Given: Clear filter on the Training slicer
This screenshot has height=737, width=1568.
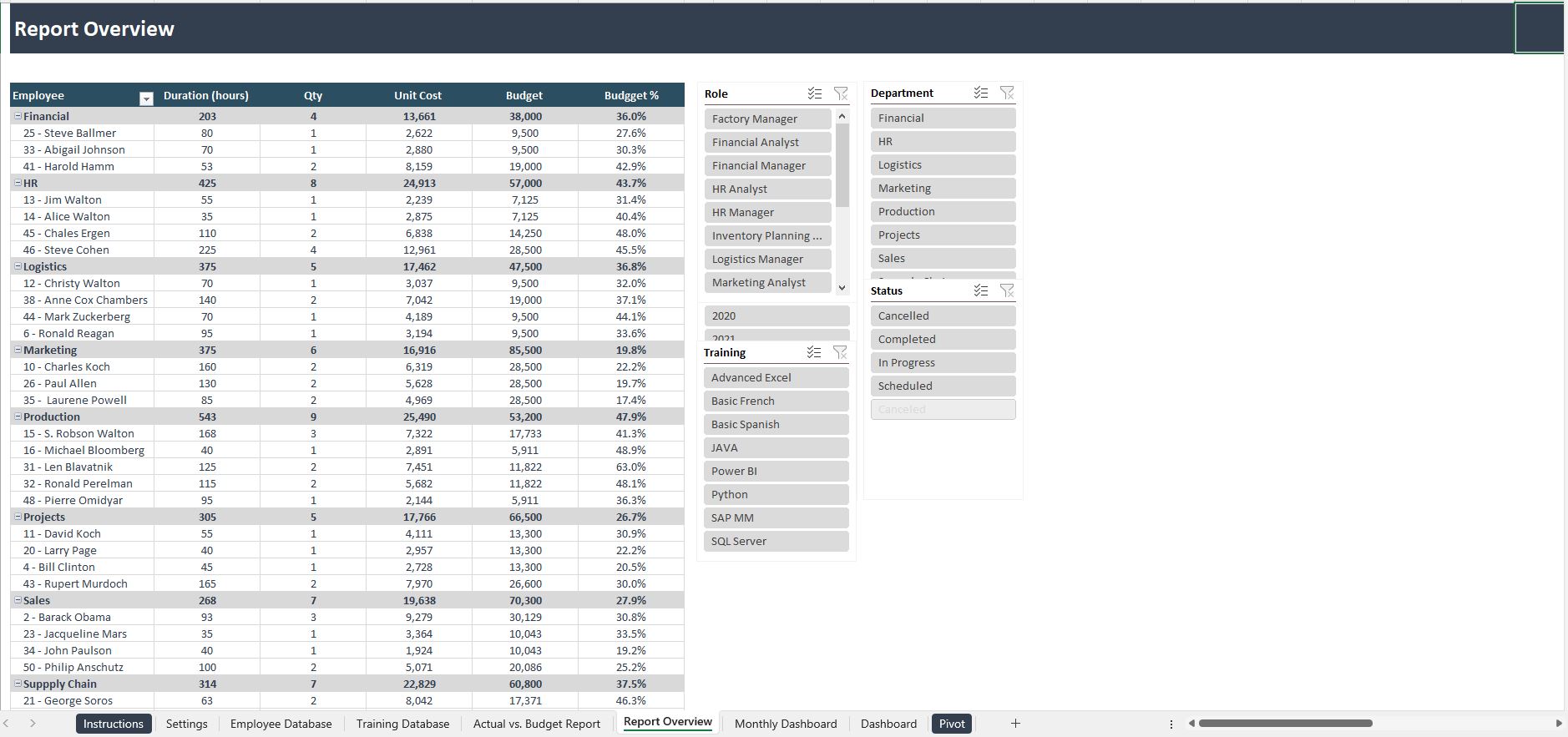Looking at the screenshot, I should (x=840, y=352).
